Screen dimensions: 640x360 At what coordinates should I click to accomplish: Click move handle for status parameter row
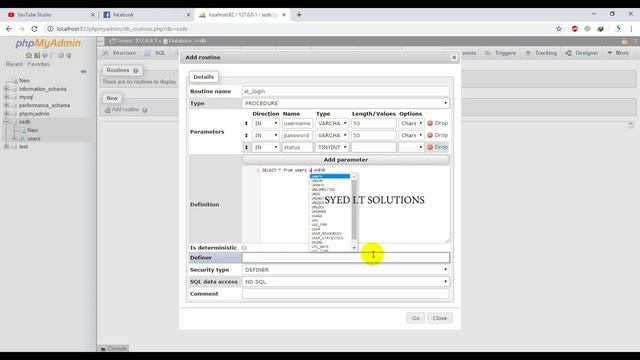pos(246,147)
